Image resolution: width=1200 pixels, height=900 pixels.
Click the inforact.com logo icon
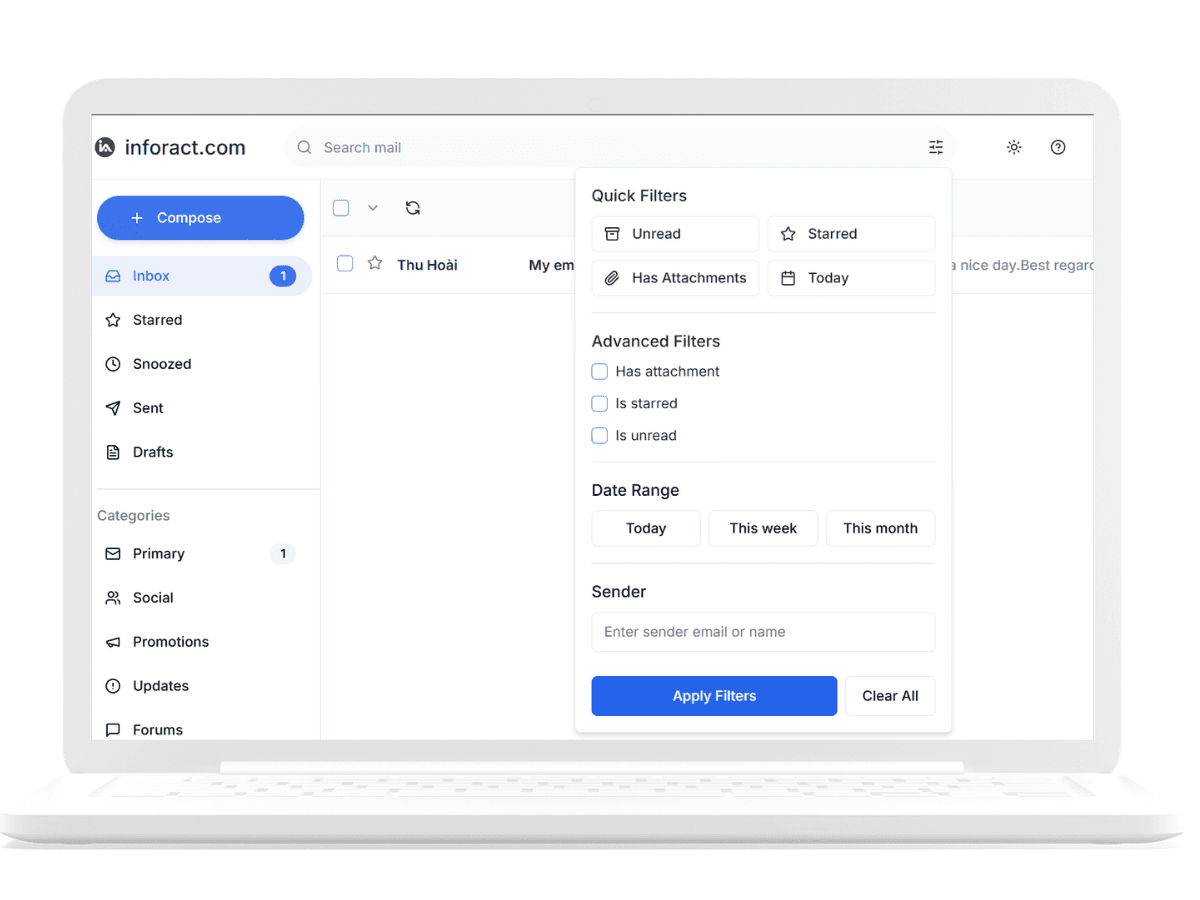coord(105,147)
